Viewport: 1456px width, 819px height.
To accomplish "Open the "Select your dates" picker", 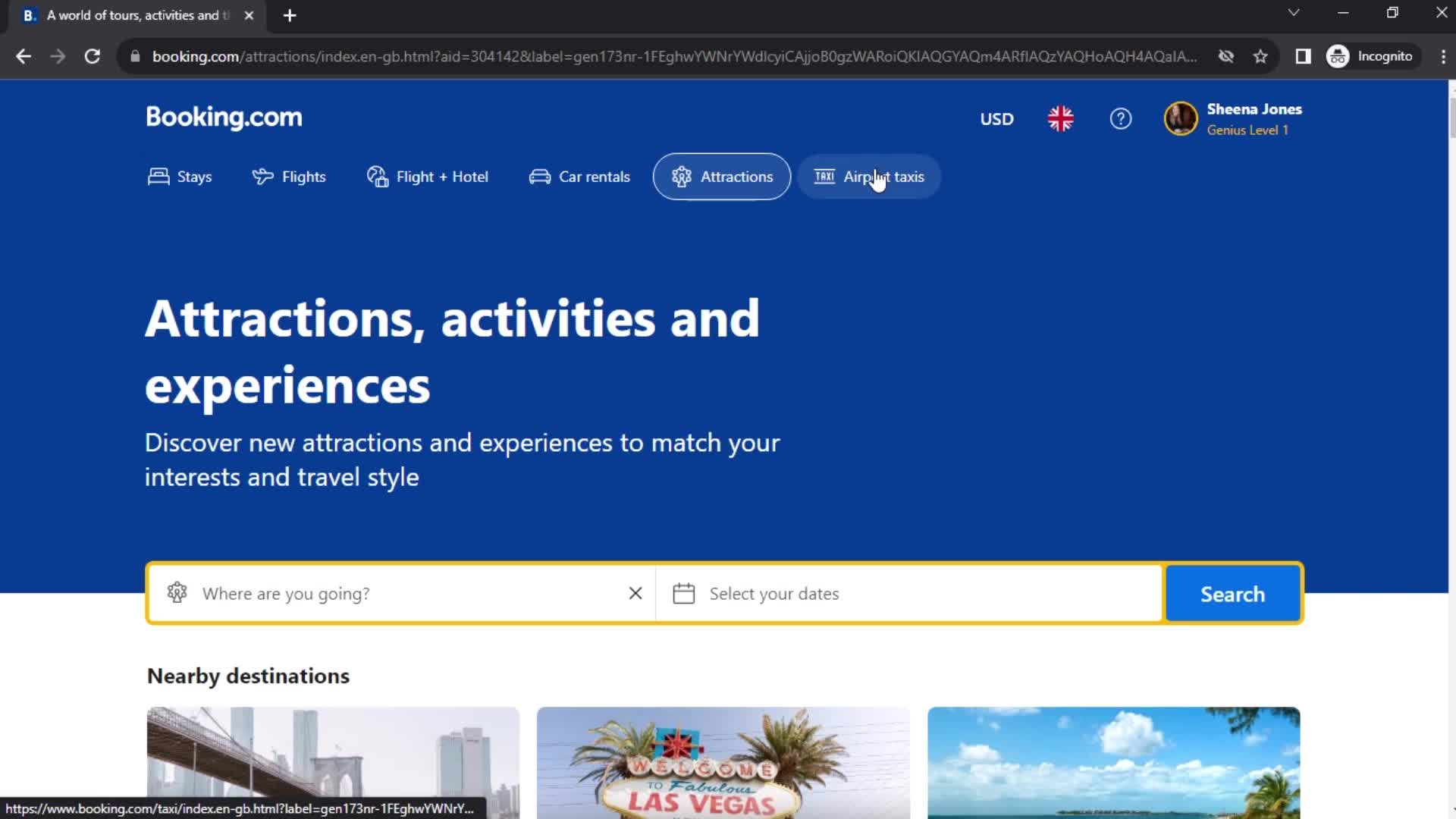I will (909, 594).
